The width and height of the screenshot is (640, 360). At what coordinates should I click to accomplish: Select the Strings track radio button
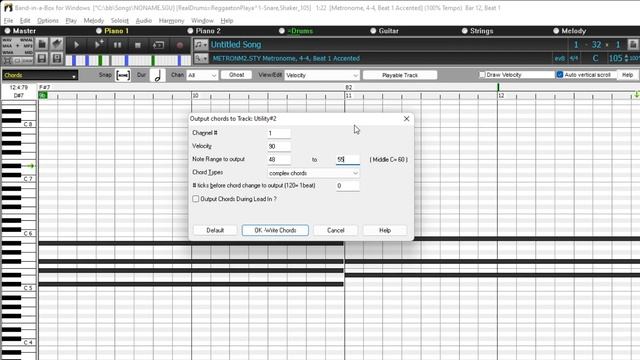click(464, 31)
